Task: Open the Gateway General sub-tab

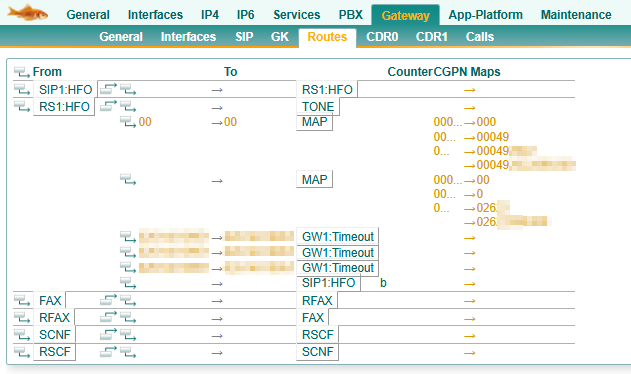Action: (121, 37)
